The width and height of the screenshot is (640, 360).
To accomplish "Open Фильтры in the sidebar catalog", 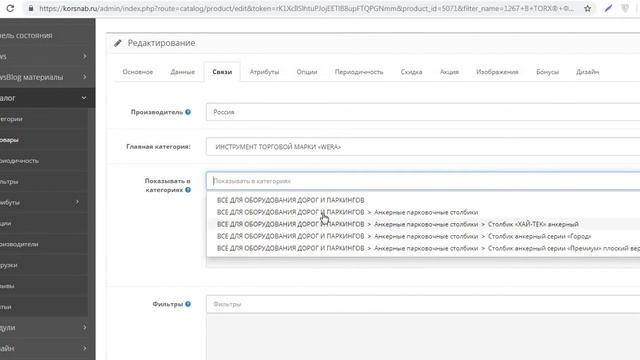I will (x=9, y=182).
